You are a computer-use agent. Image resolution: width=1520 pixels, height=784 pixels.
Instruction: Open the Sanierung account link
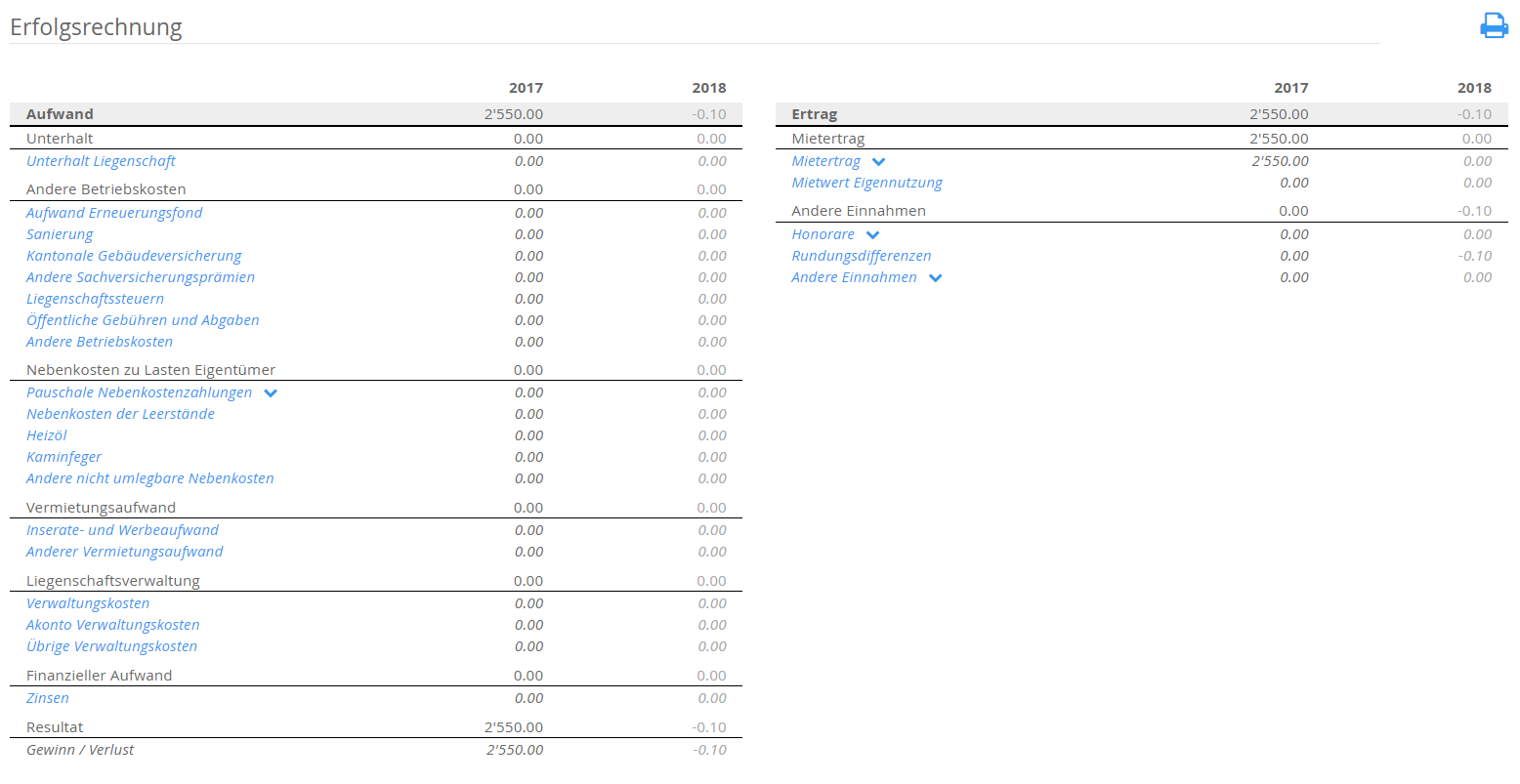tap(60, 234)
